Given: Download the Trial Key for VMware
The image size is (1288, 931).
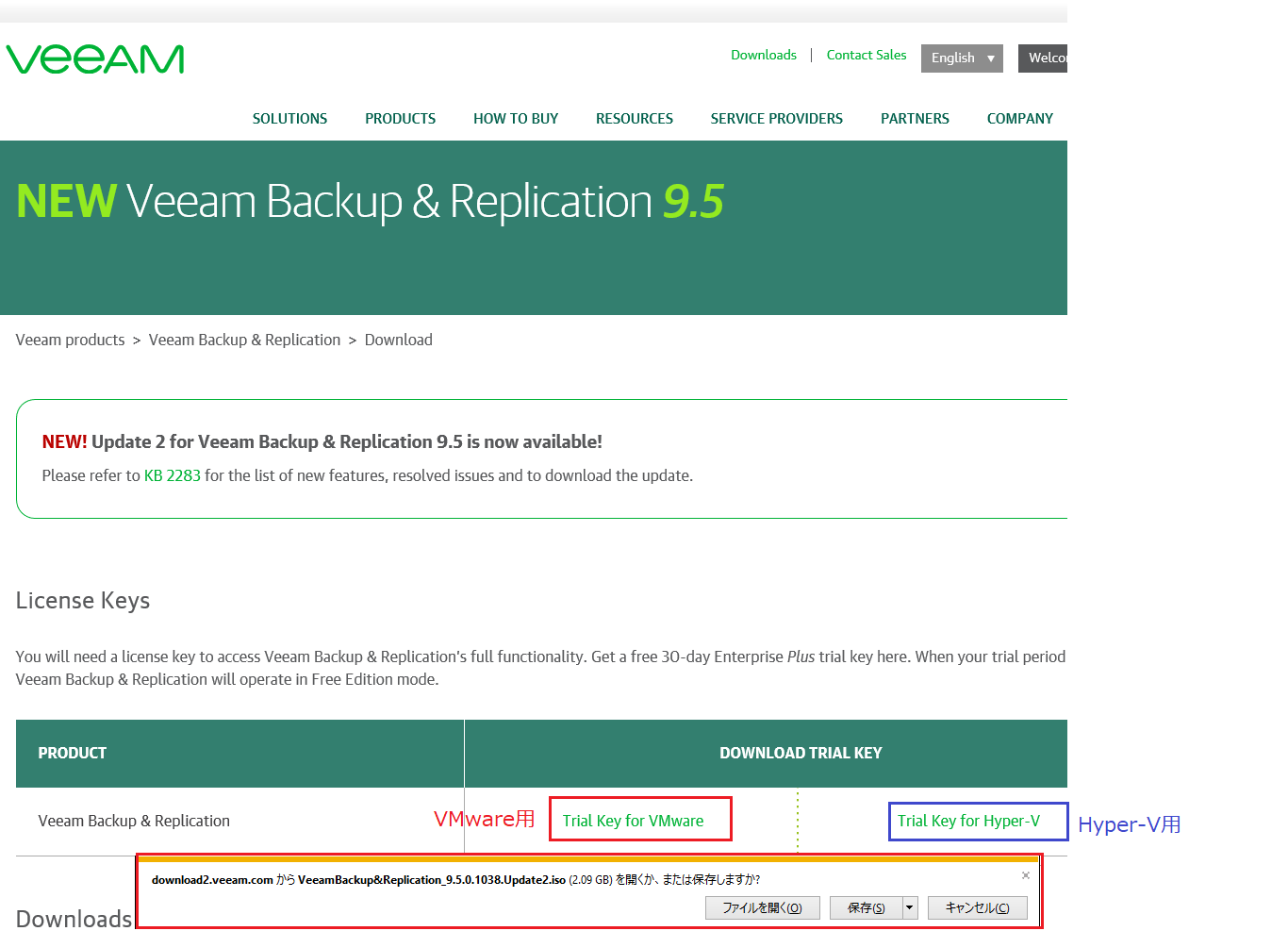Looking at the screenshot, I should click(633, 821).
